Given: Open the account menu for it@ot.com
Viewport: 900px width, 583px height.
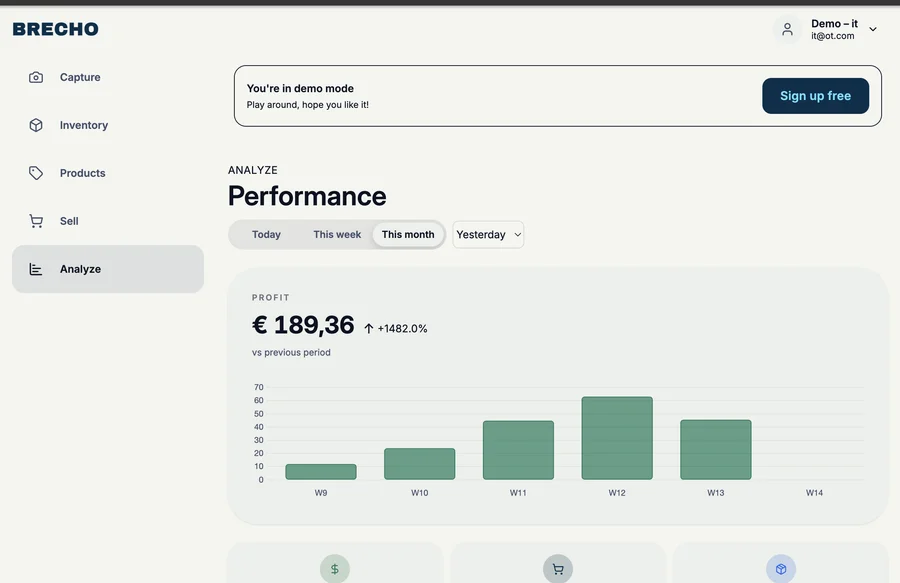Looking at the screenshot, I should tap(833, 28).
